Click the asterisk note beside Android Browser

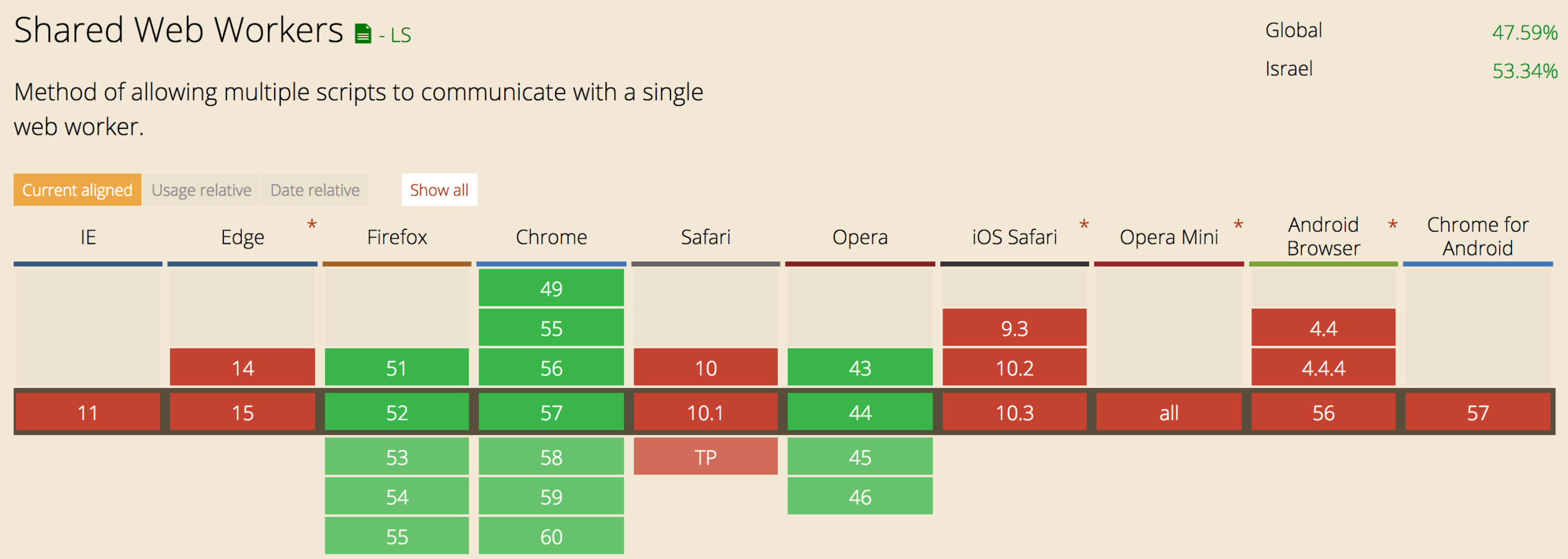point(1392,225)
